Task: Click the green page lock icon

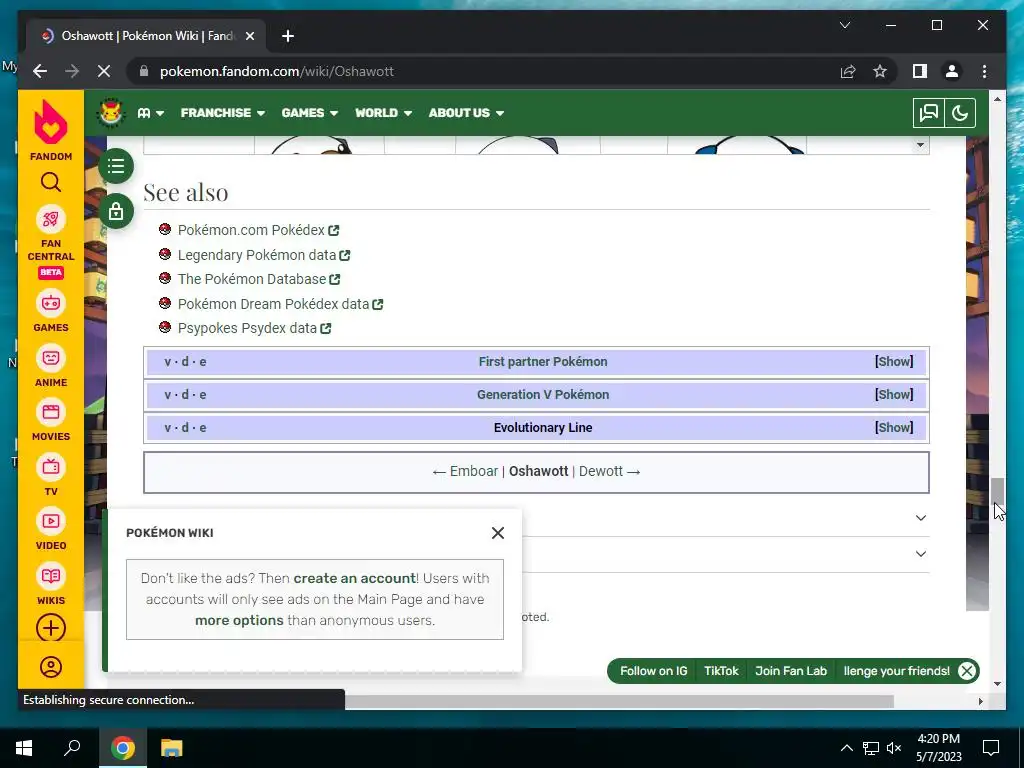Action: point(116,211)
